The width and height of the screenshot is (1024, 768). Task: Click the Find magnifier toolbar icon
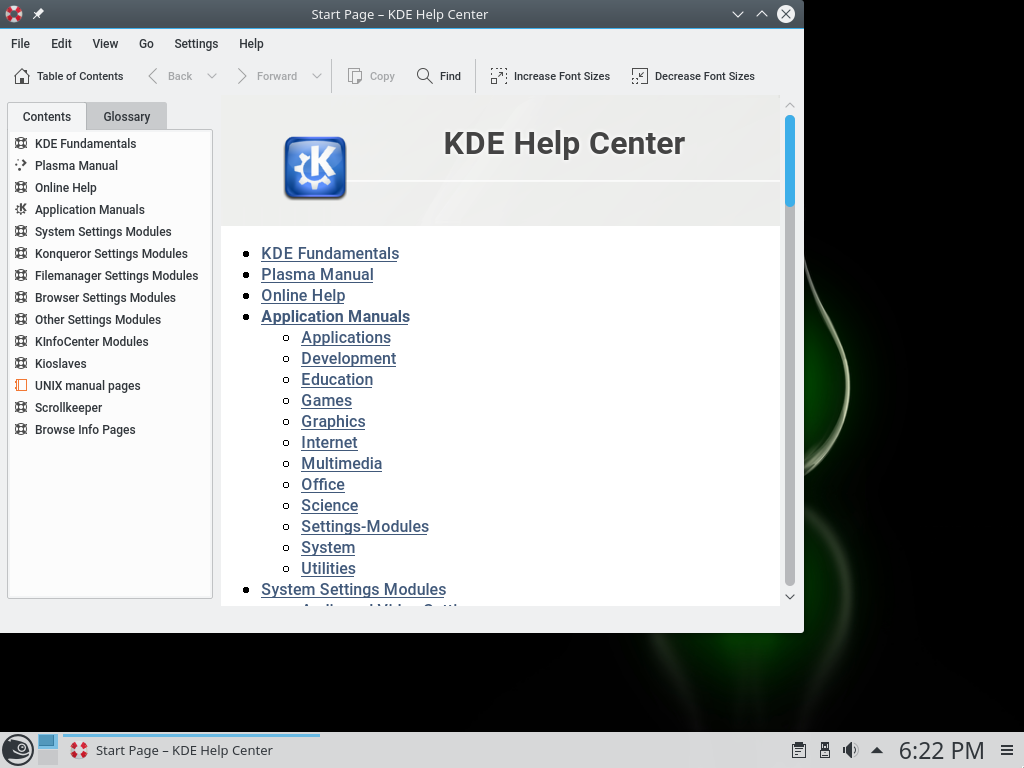[x=425, y=76]
